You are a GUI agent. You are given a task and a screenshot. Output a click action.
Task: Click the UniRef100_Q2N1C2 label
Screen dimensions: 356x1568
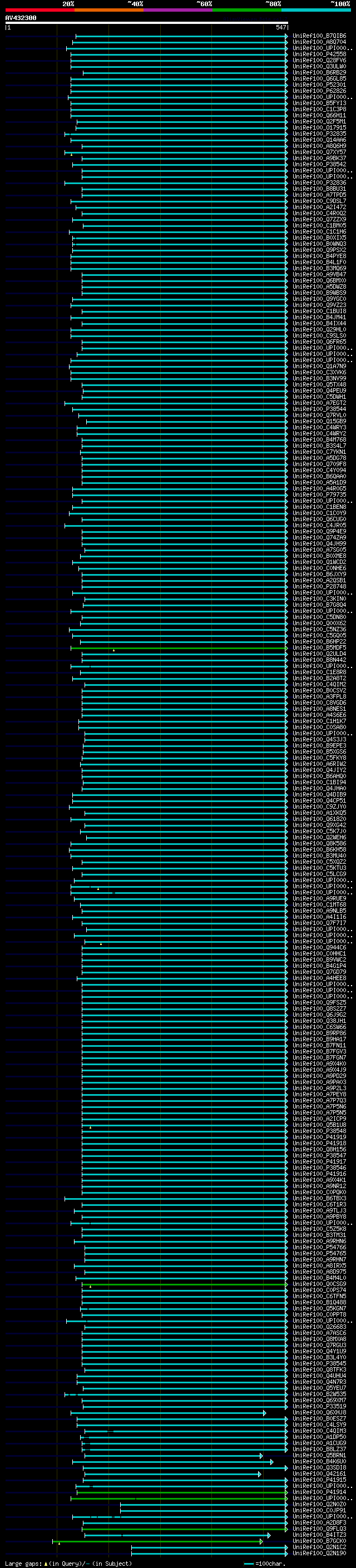pyautogui.click(x=319, y=1547)
